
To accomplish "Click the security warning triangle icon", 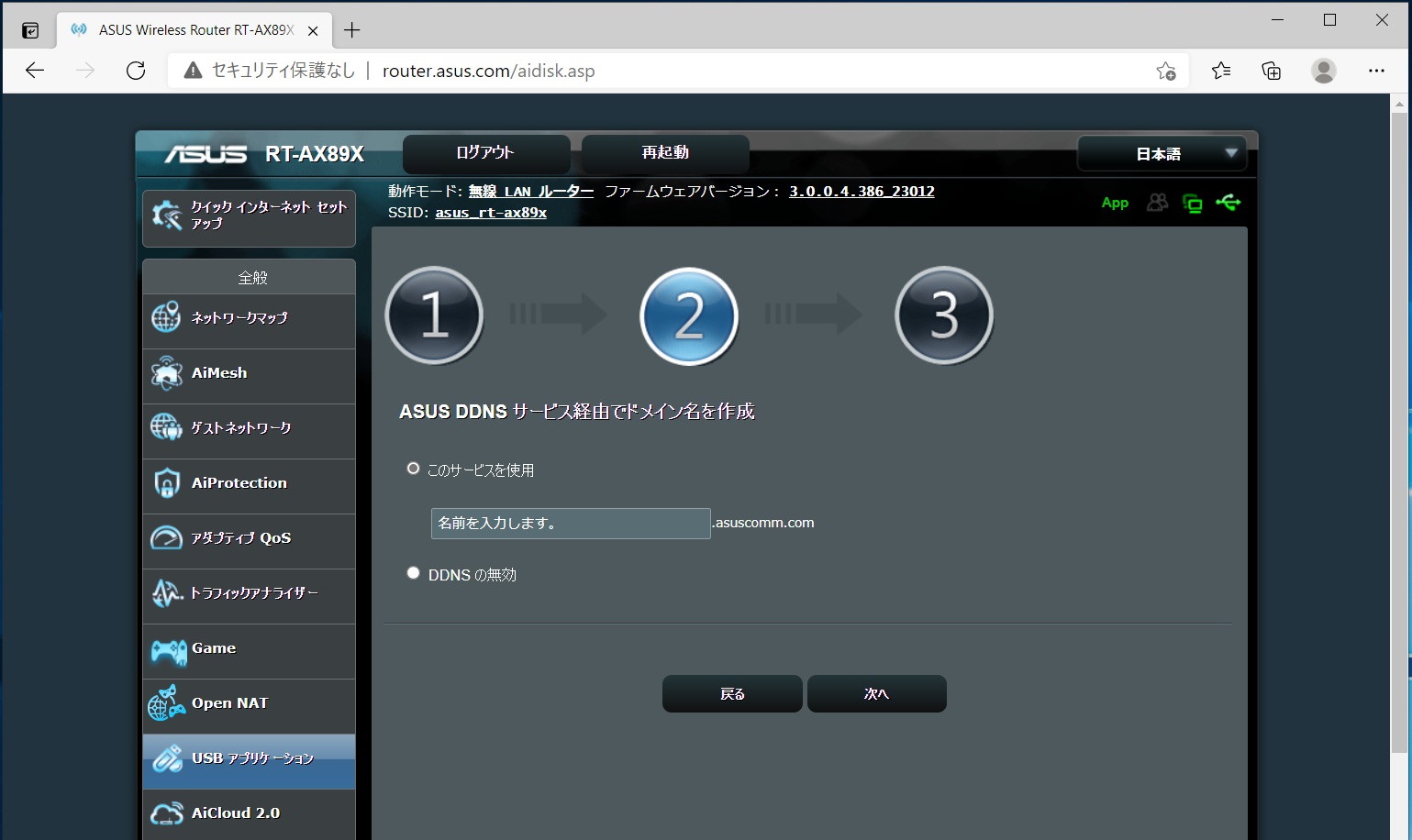I will [193, 71].
